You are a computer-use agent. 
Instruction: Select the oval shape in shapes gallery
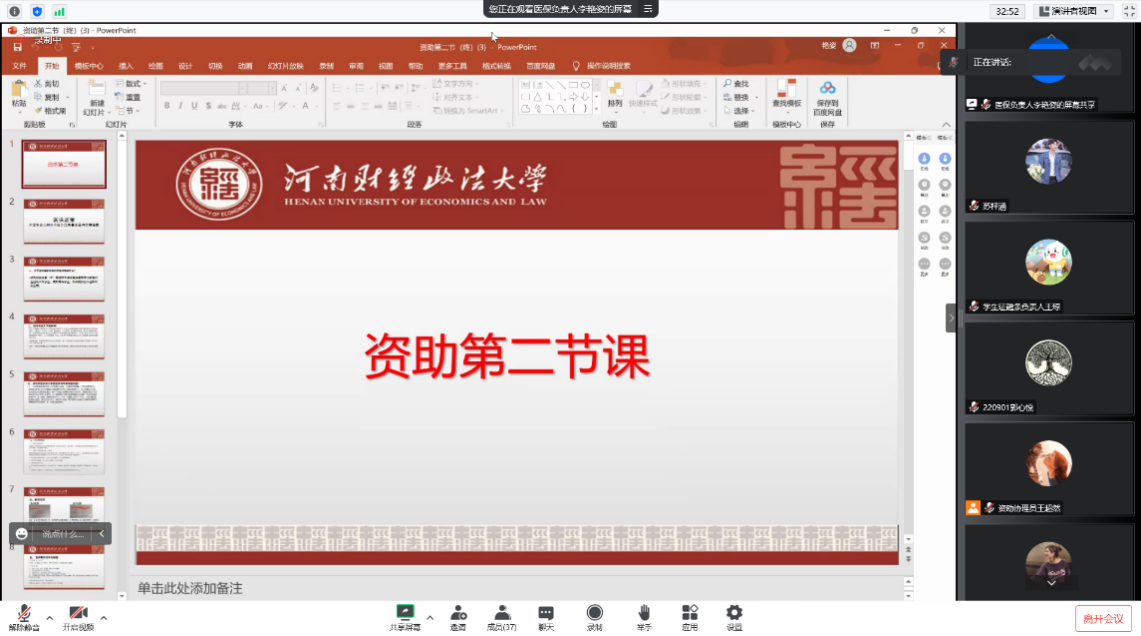click(x=585, y=85)
